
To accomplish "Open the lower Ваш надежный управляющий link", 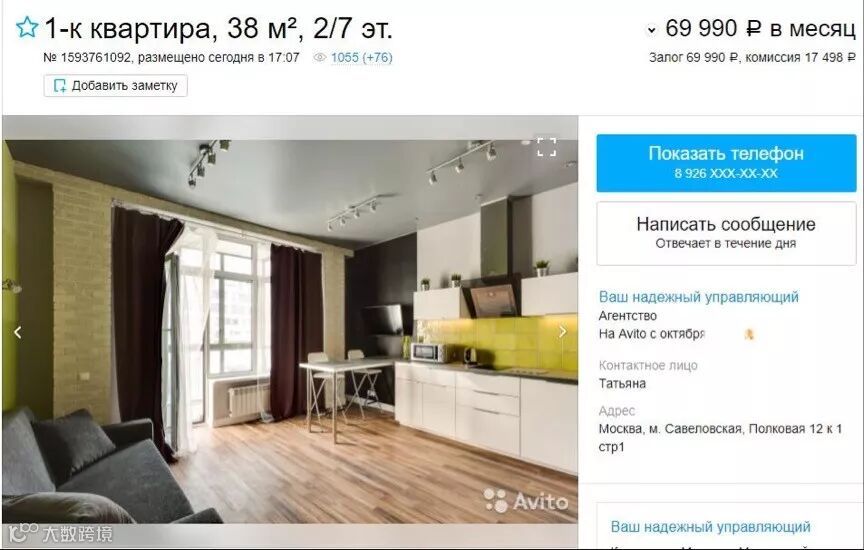I will (x=711, y=527).
